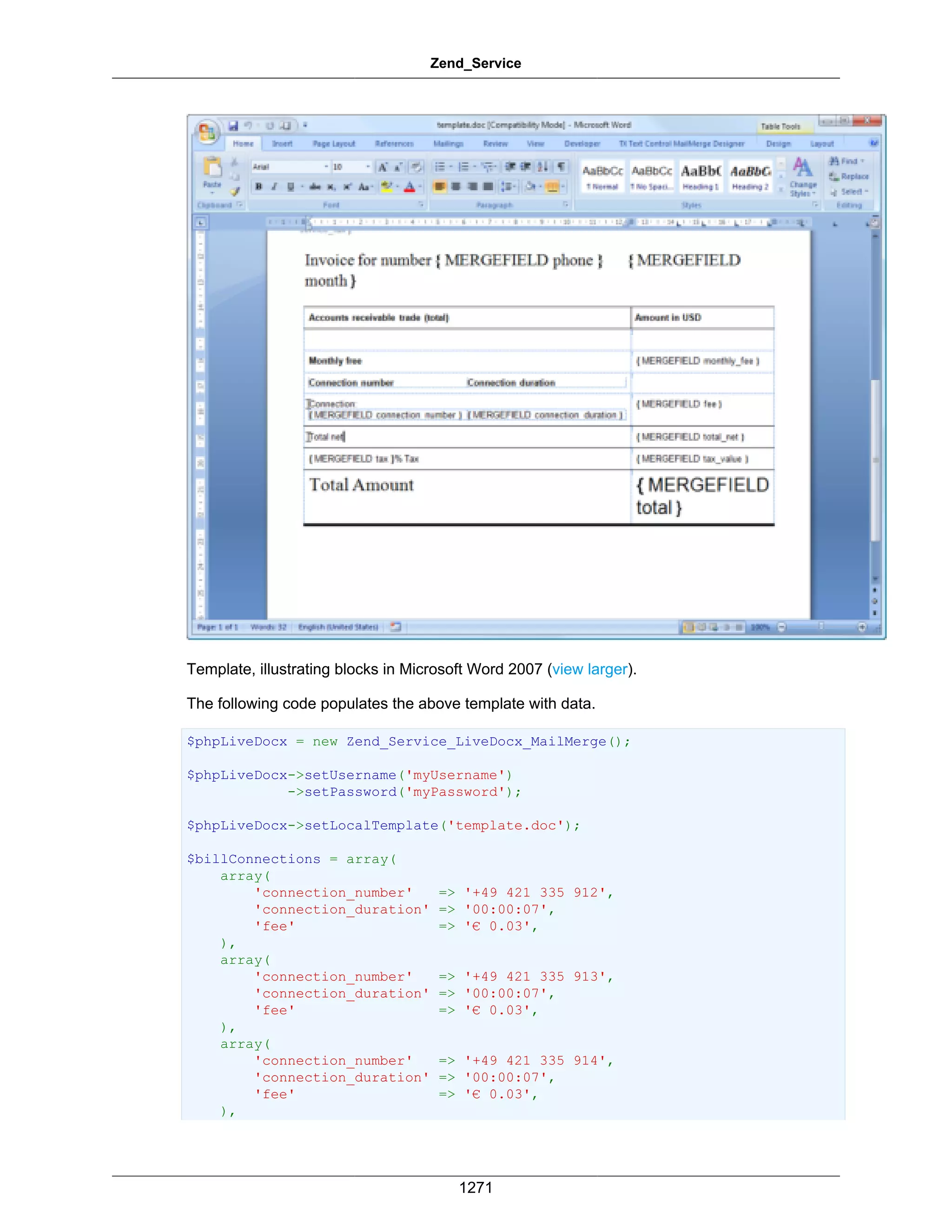Click the Justify alignment icon

coord(489,186)
